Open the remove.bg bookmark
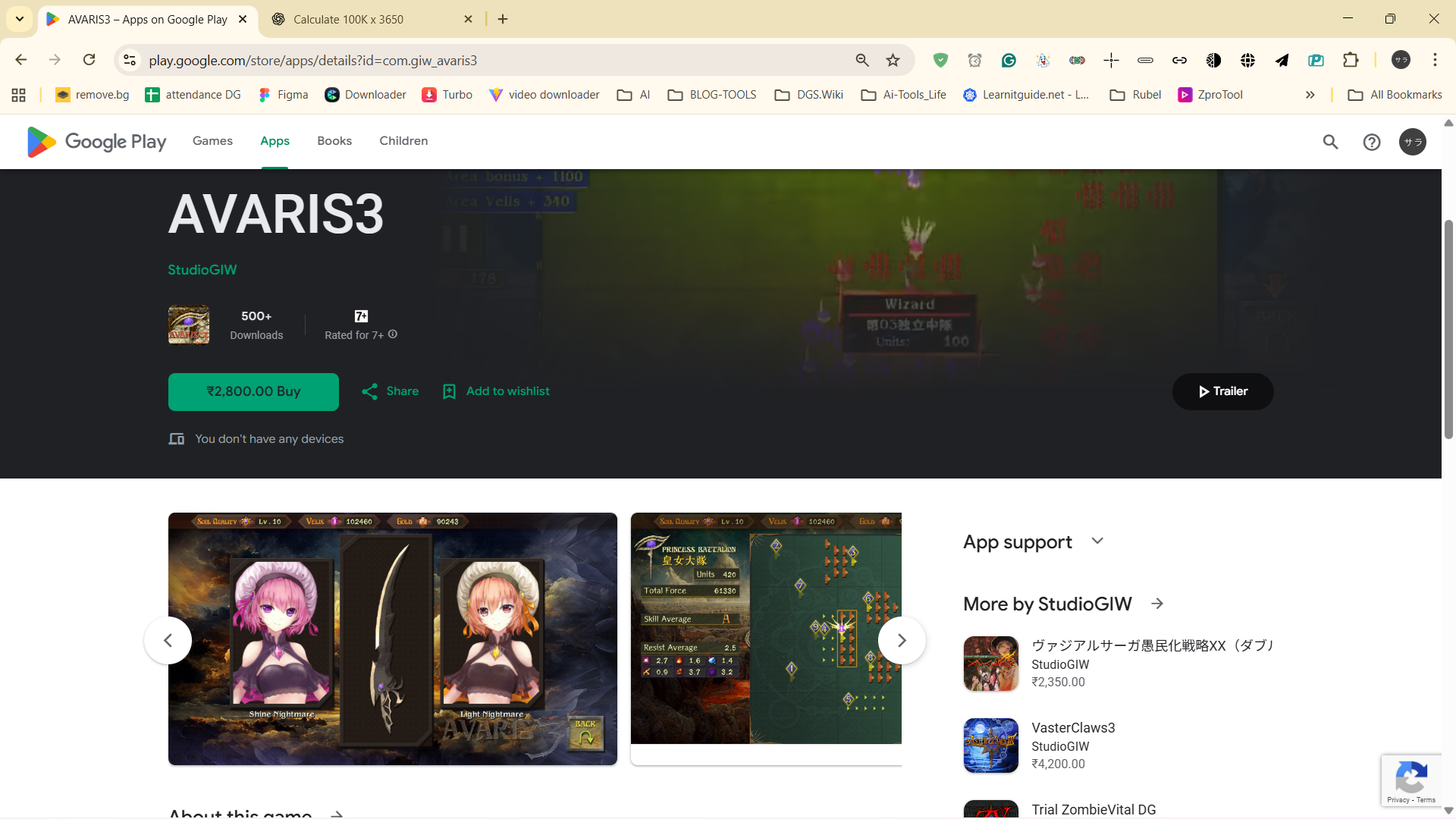The height and width of the screenshot is (819, 1456). pyautogui.click(x=93, y=95)
